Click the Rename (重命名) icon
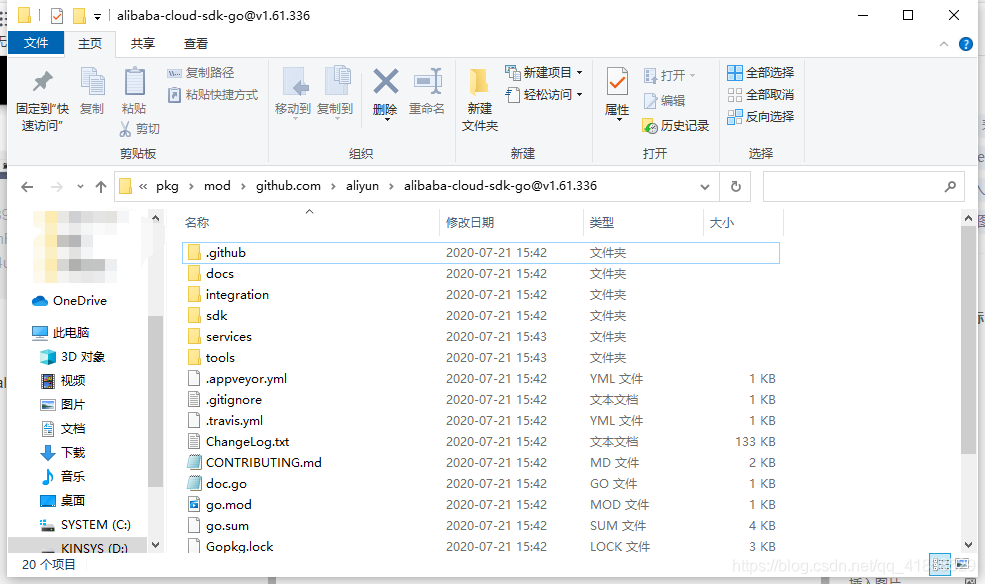985x584 pixels. pos(427,82)
